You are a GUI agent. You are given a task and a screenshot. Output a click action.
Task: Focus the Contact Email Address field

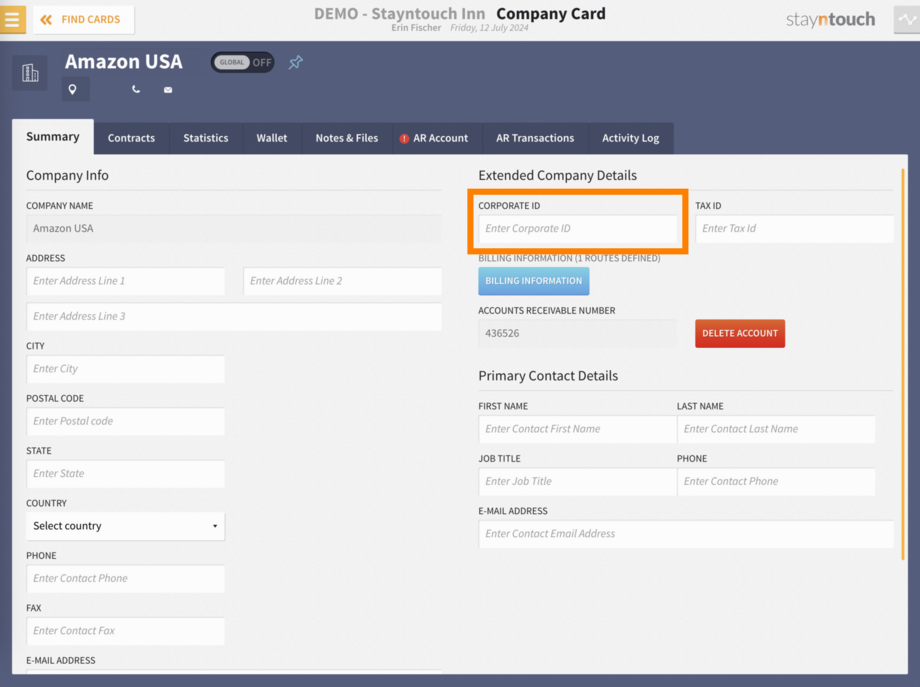point(686,534)
